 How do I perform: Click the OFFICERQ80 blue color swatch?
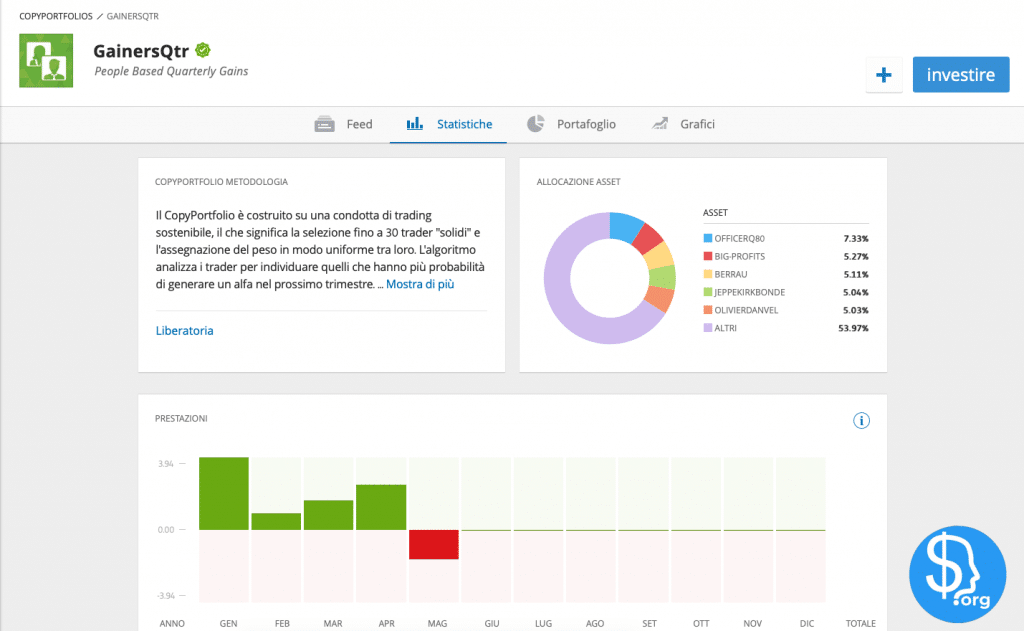707,238
